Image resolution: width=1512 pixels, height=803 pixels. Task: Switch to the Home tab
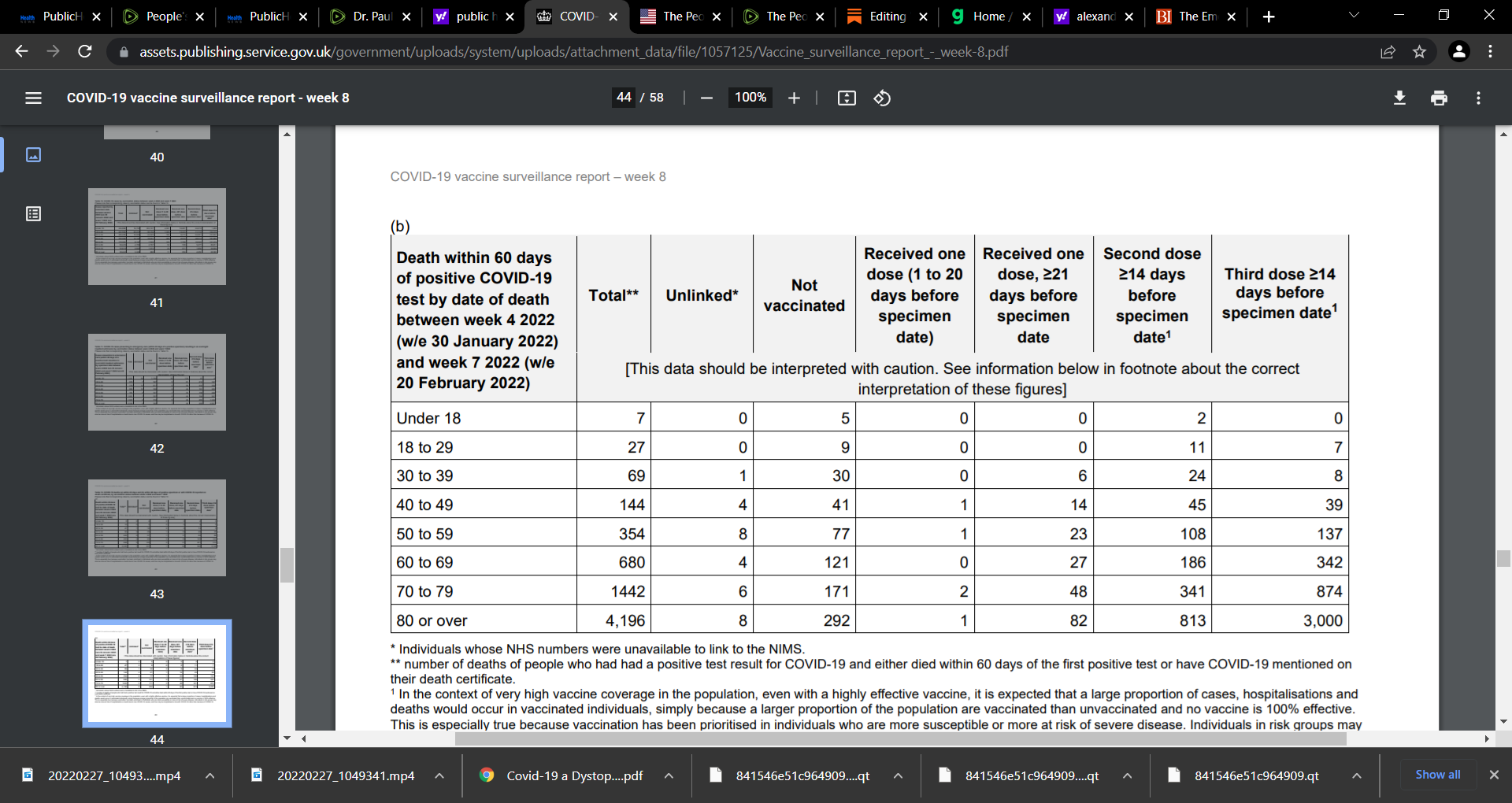(x=990, y=17)
